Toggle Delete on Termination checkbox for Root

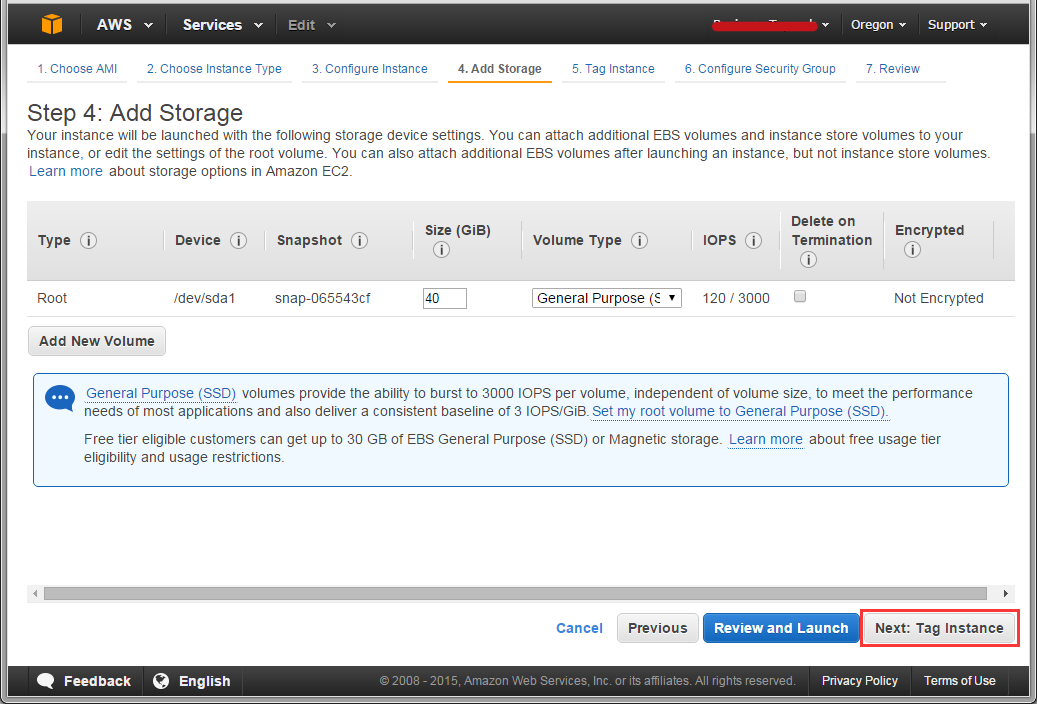(800, 296)
